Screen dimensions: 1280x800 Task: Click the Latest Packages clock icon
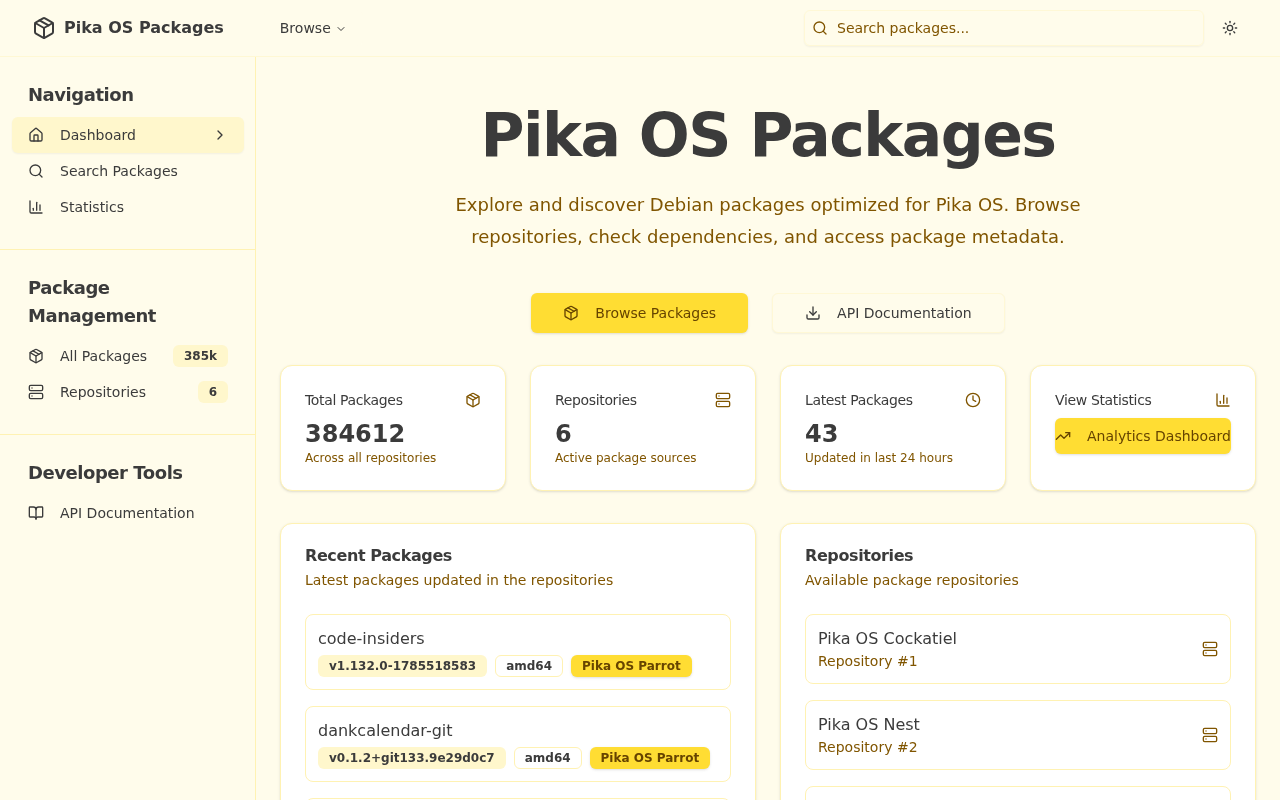coord(973,400)
